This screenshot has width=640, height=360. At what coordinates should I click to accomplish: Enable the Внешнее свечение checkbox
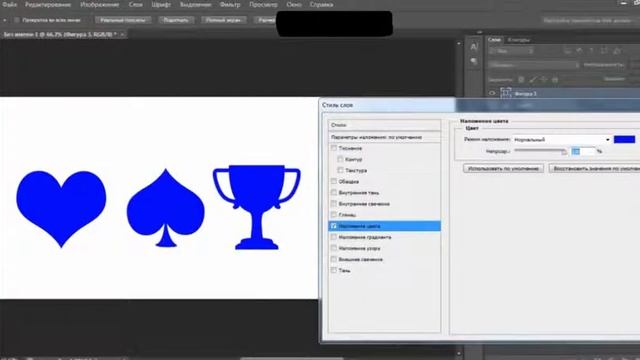point(334,259)
